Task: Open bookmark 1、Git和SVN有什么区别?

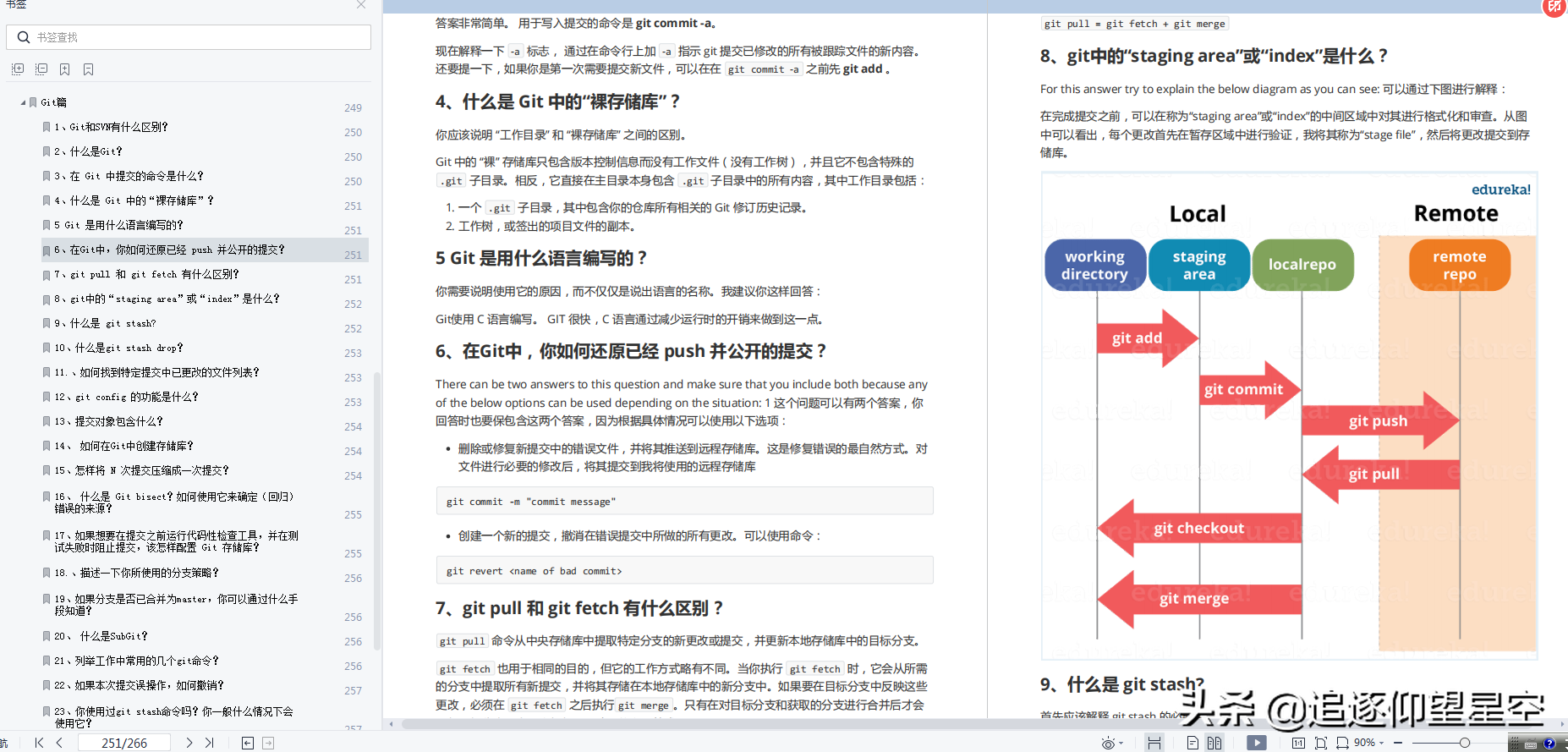Action: [111, 127]
